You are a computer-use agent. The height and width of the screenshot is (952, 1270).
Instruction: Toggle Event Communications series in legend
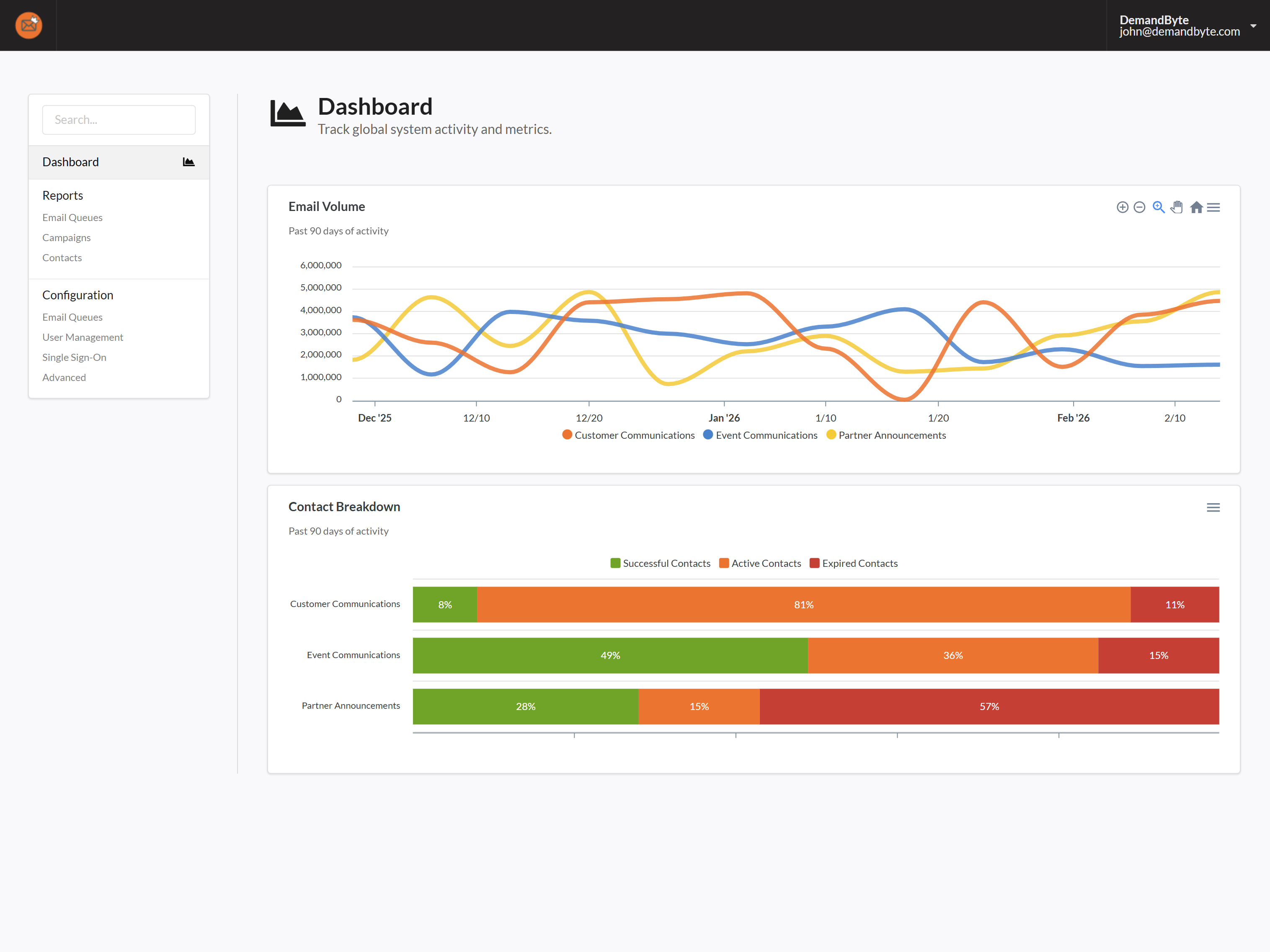pyautogui.click(x=766, y=435)
